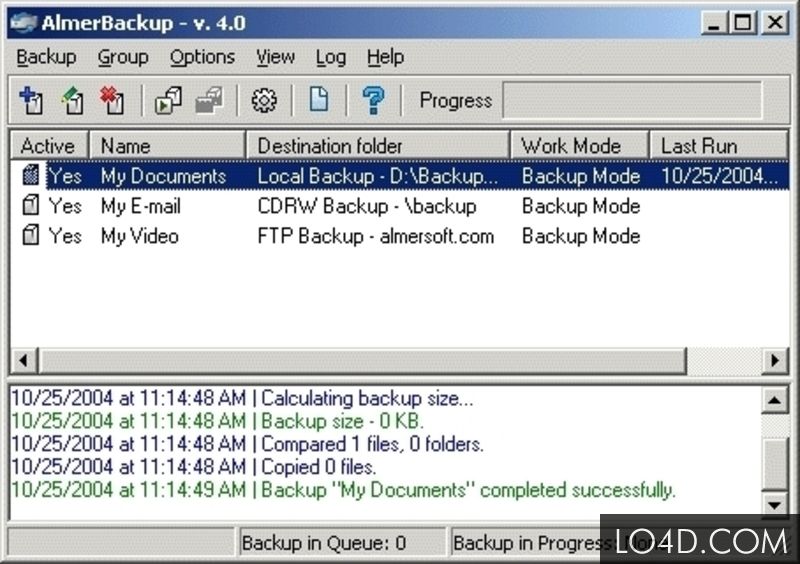Viewport: 800px width, 564px height.
Task: Click the horizontal scrollbar thumb of the list
Action: [x=362, y=360]
